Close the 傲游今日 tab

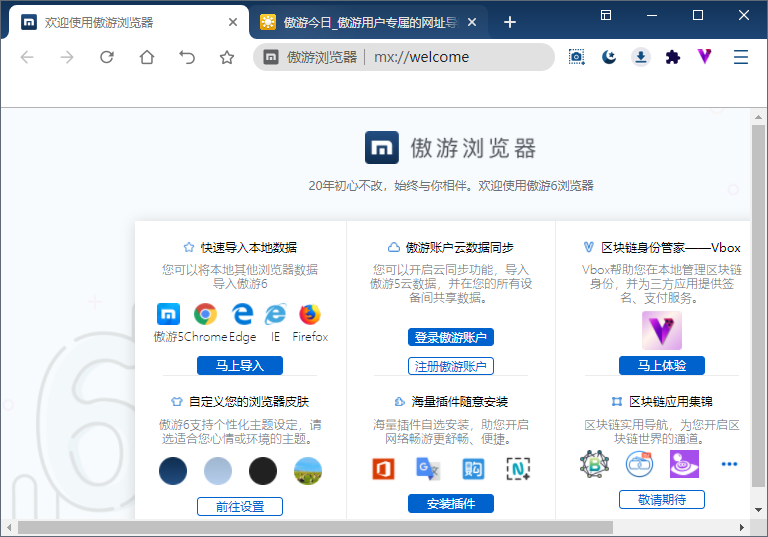[x=472, y=22]
